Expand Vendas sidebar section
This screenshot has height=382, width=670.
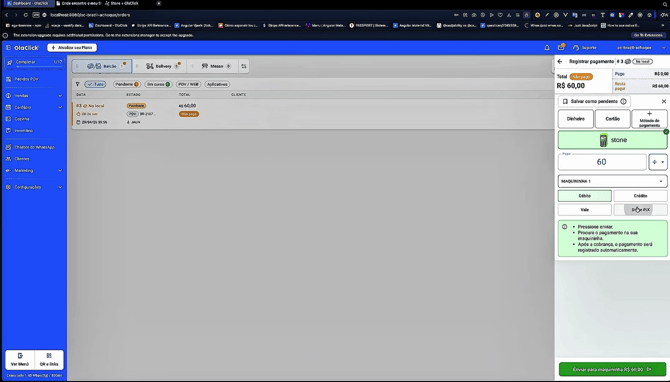tap(34, 96)
